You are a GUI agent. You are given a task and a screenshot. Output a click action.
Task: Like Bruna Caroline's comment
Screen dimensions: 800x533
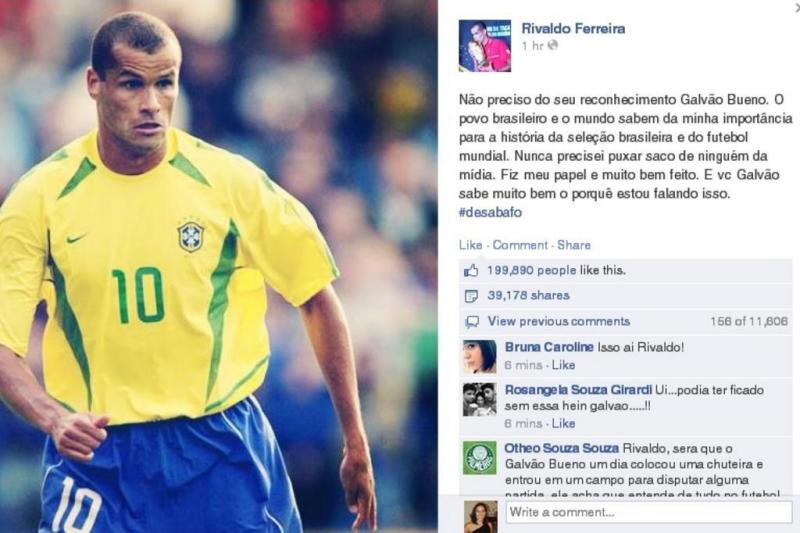pos(563,365)
